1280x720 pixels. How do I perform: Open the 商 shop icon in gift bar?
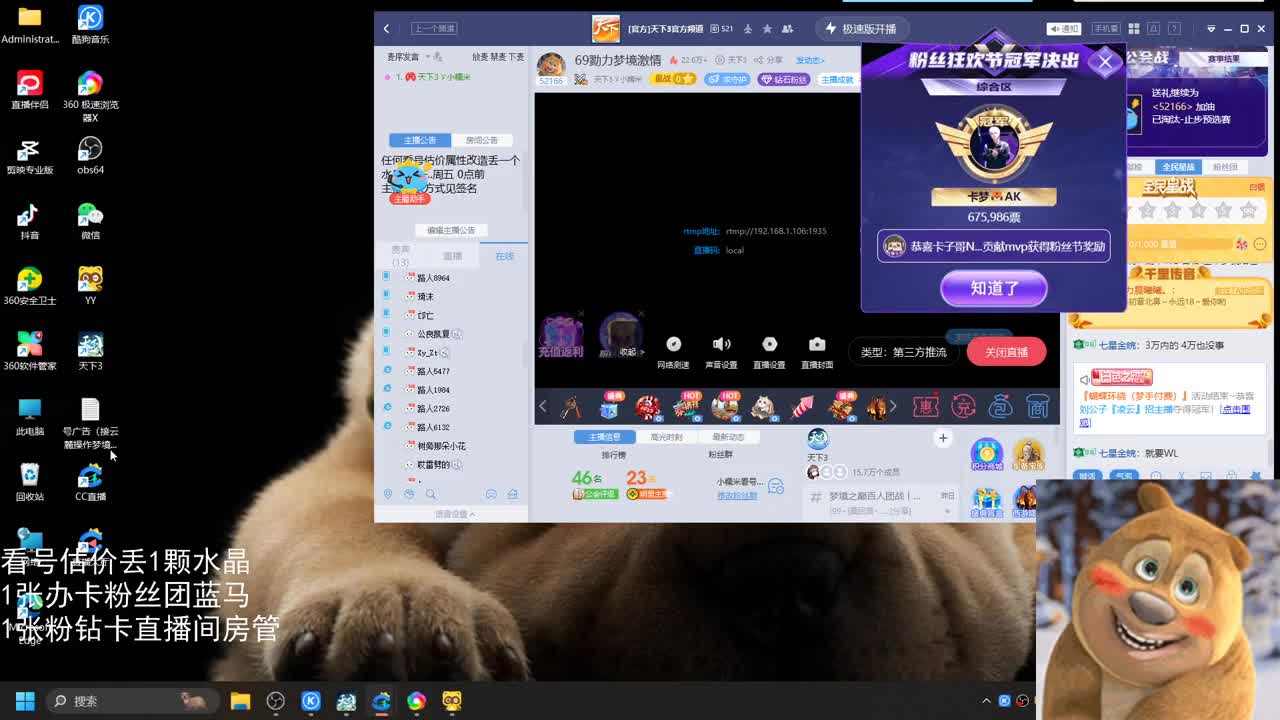click(1037, 405)
